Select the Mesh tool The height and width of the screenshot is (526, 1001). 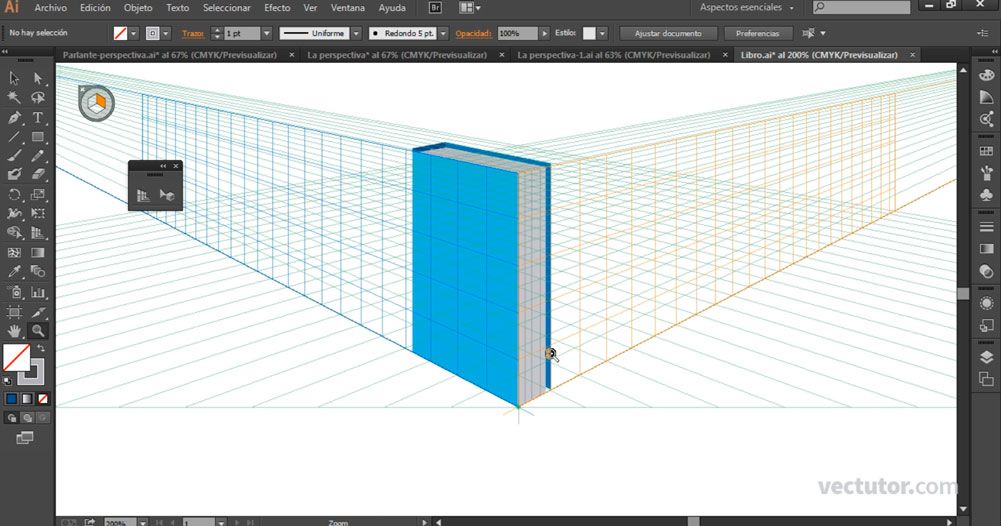coord(14,253)
